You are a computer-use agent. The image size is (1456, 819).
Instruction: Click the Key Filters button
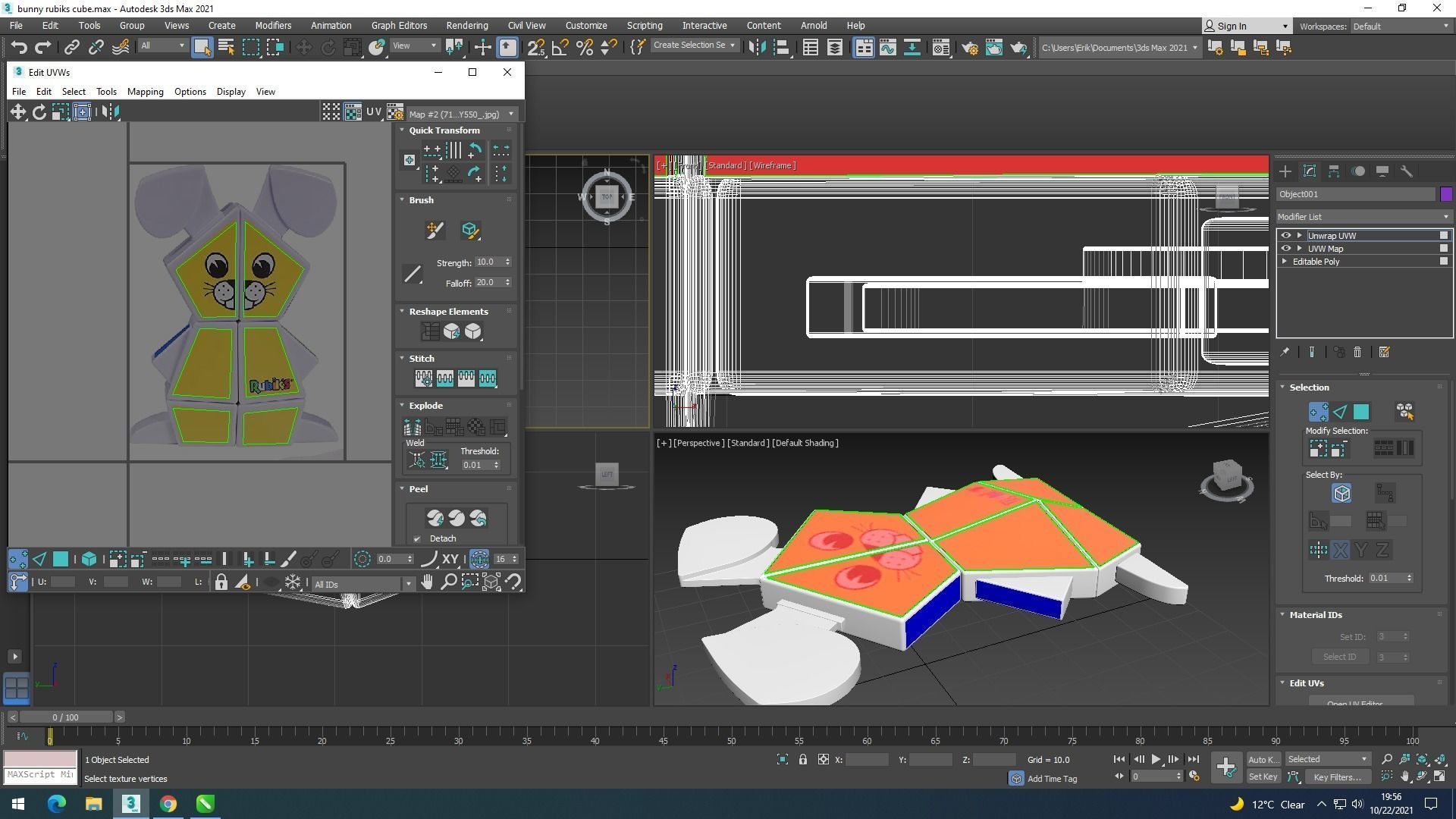pos(1337,777)
